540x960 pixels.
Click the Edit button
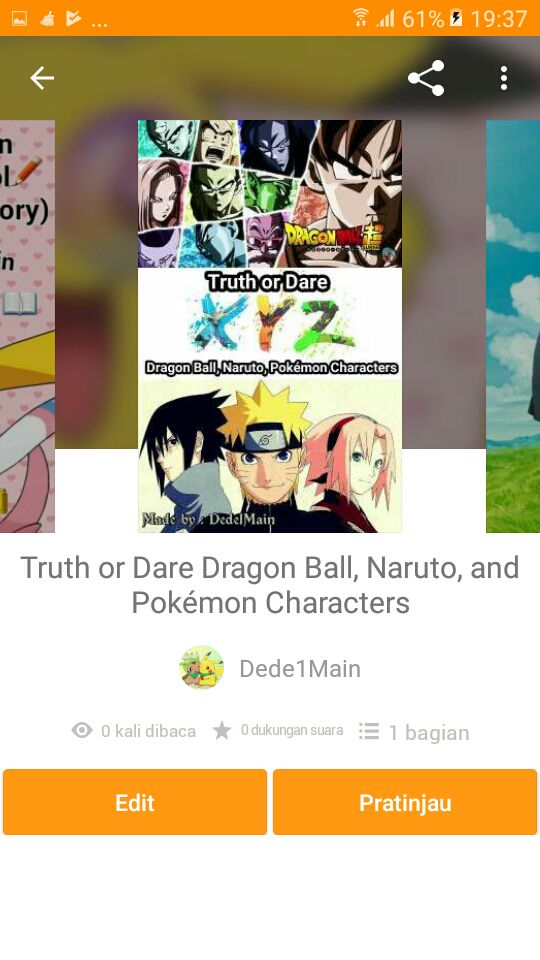(135, 802)
